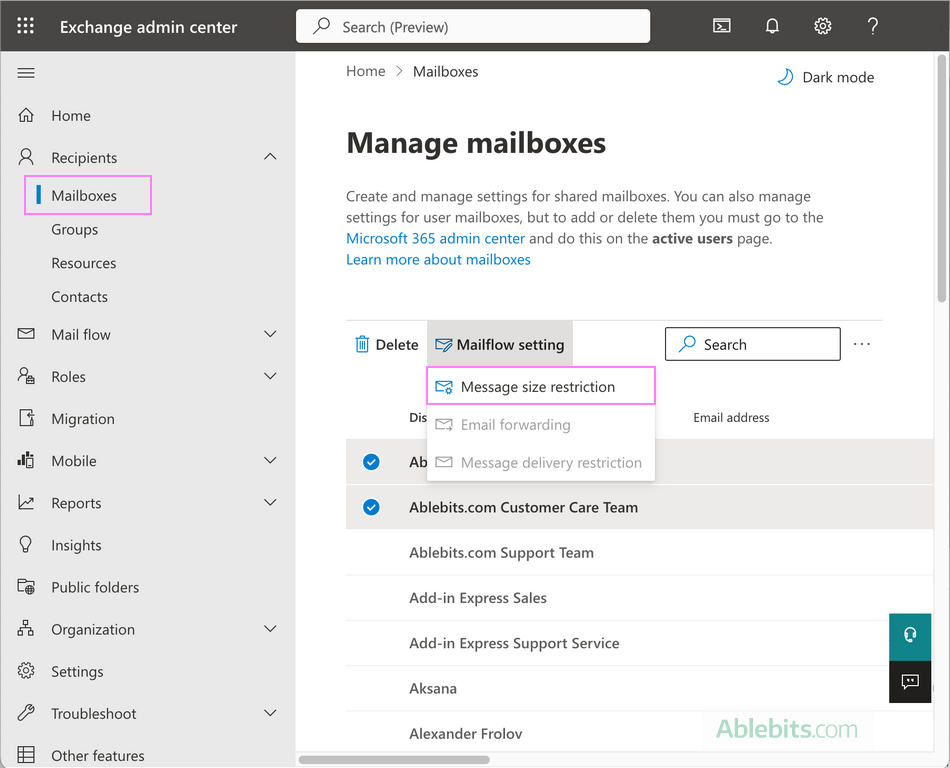Expand the Mail flow section chevron
The image size is (950, 768).
coord(270,334)
